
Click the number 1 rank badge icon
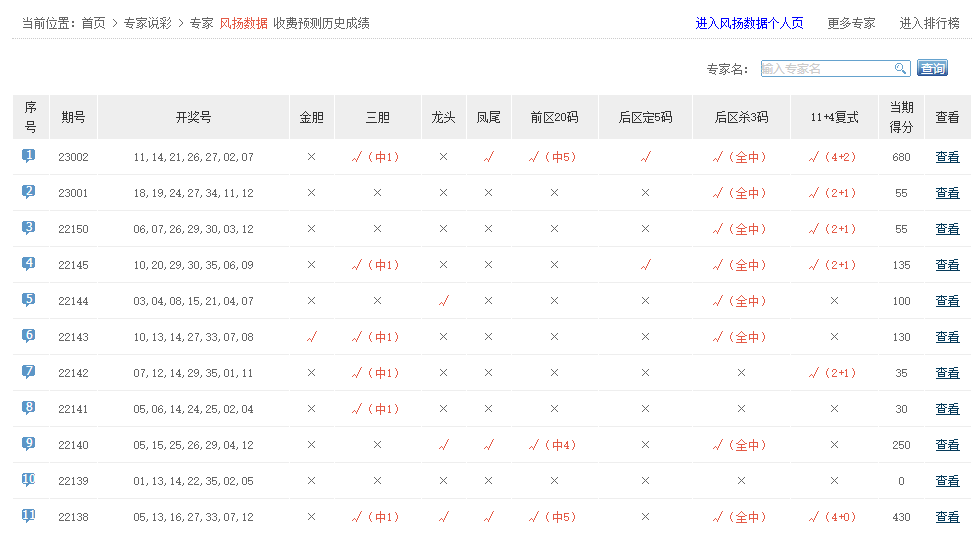tap(29, 156)
